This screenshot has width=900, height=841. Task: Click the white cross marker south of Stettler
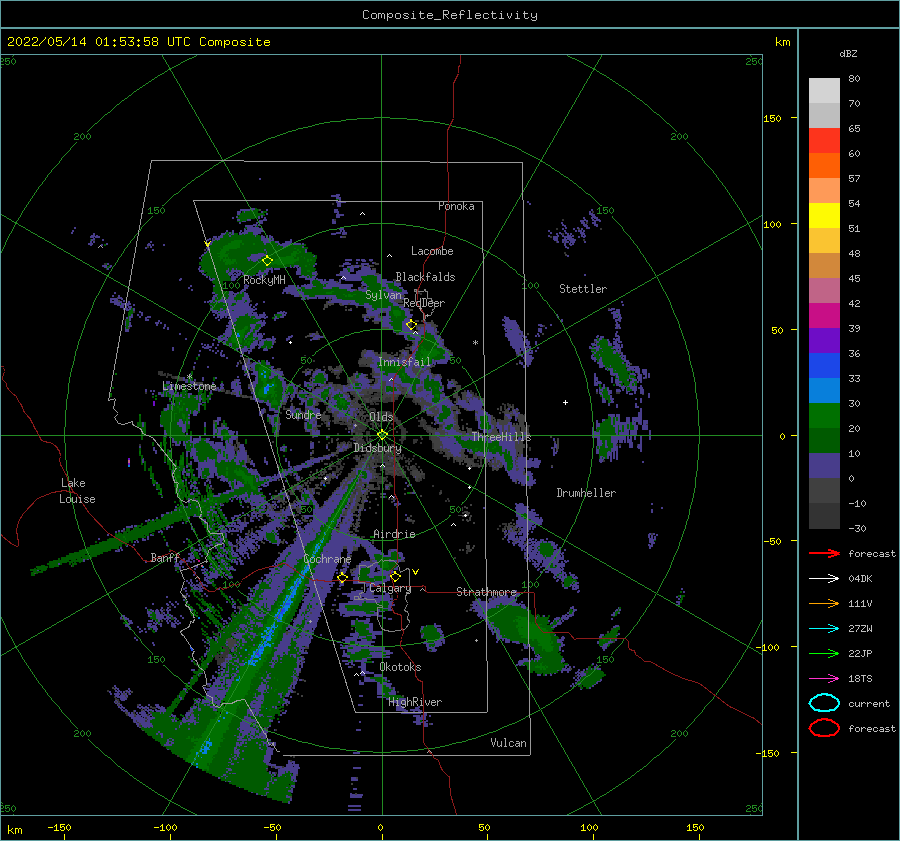[565, 402]
